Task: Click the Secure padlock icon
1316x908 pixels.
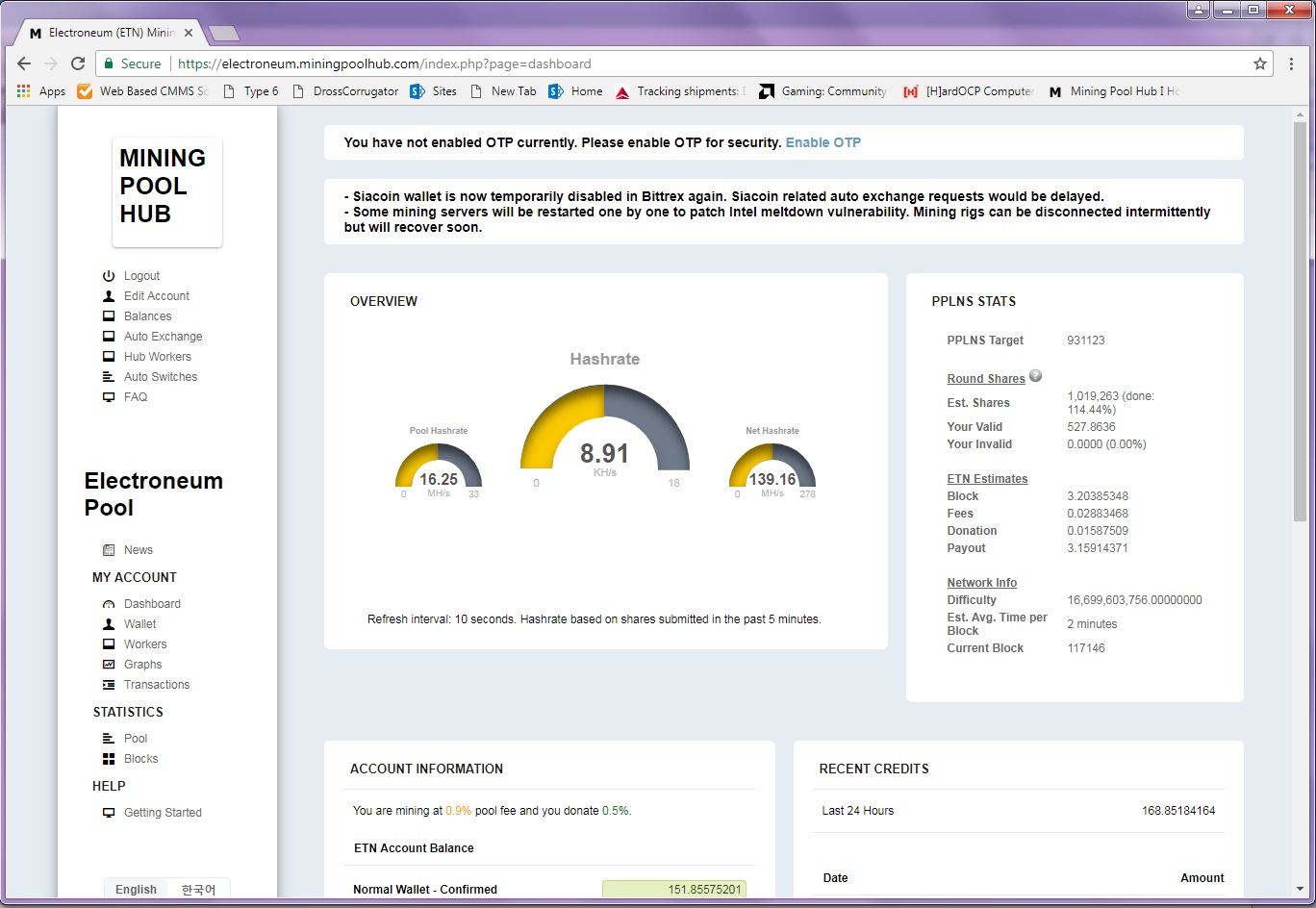Action: (110, 63)
